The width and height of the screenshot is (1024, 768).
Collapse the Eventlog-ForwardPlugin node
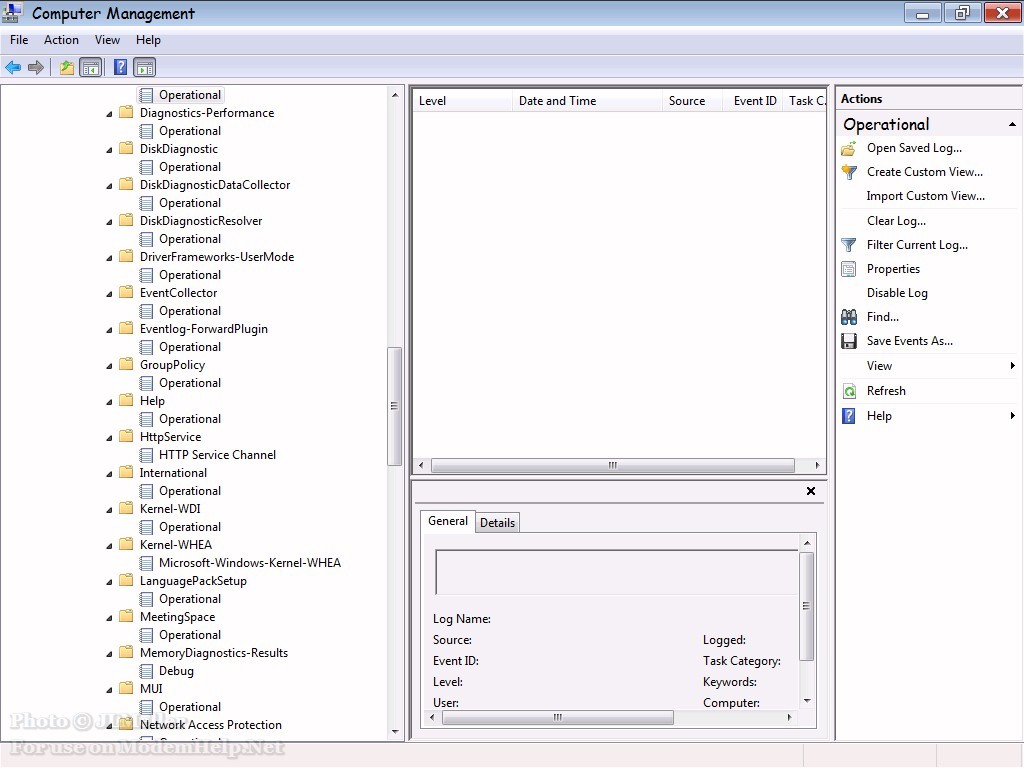point(109,330)
